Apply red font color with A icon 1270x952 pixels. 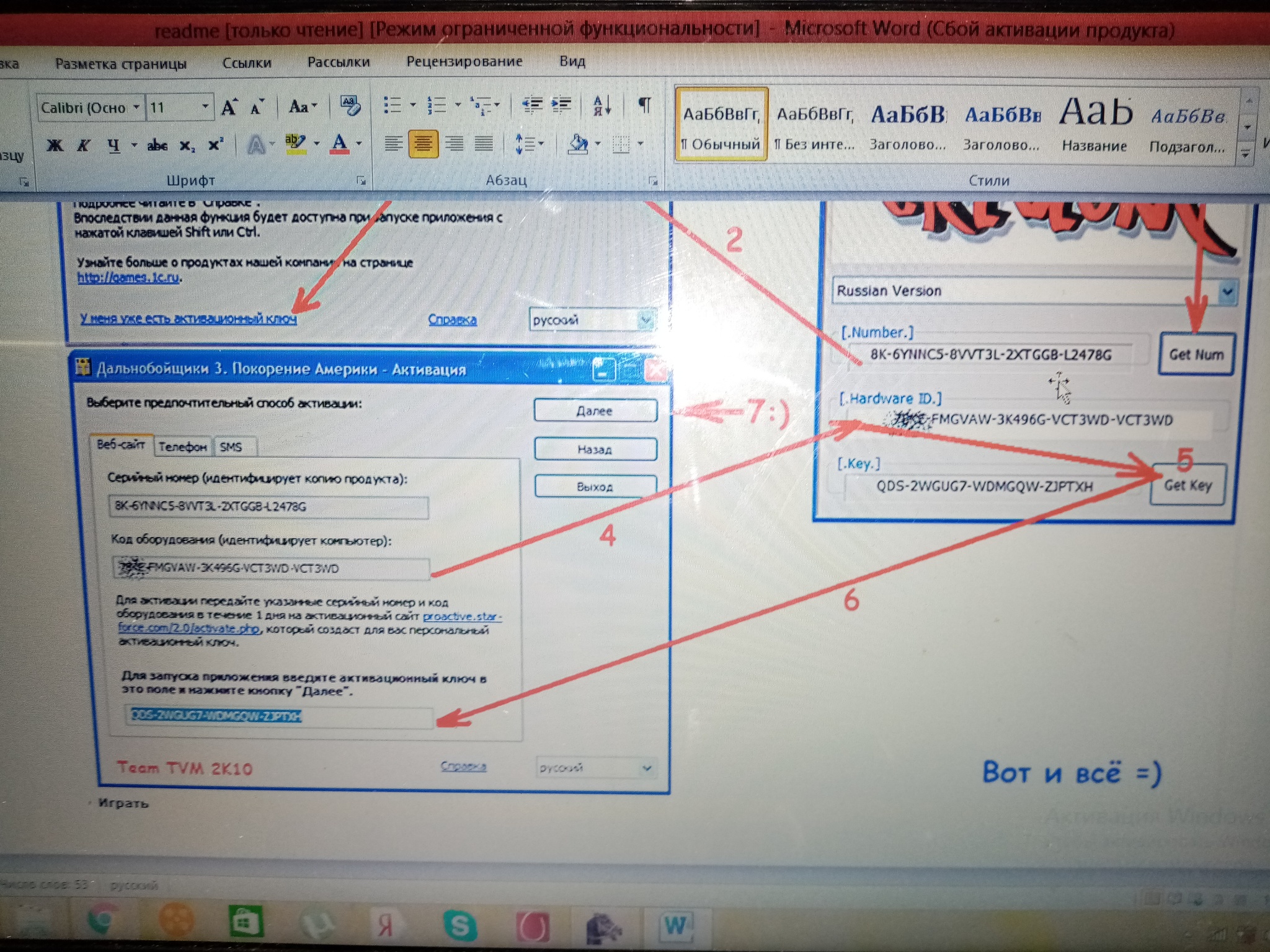(339, 144)
